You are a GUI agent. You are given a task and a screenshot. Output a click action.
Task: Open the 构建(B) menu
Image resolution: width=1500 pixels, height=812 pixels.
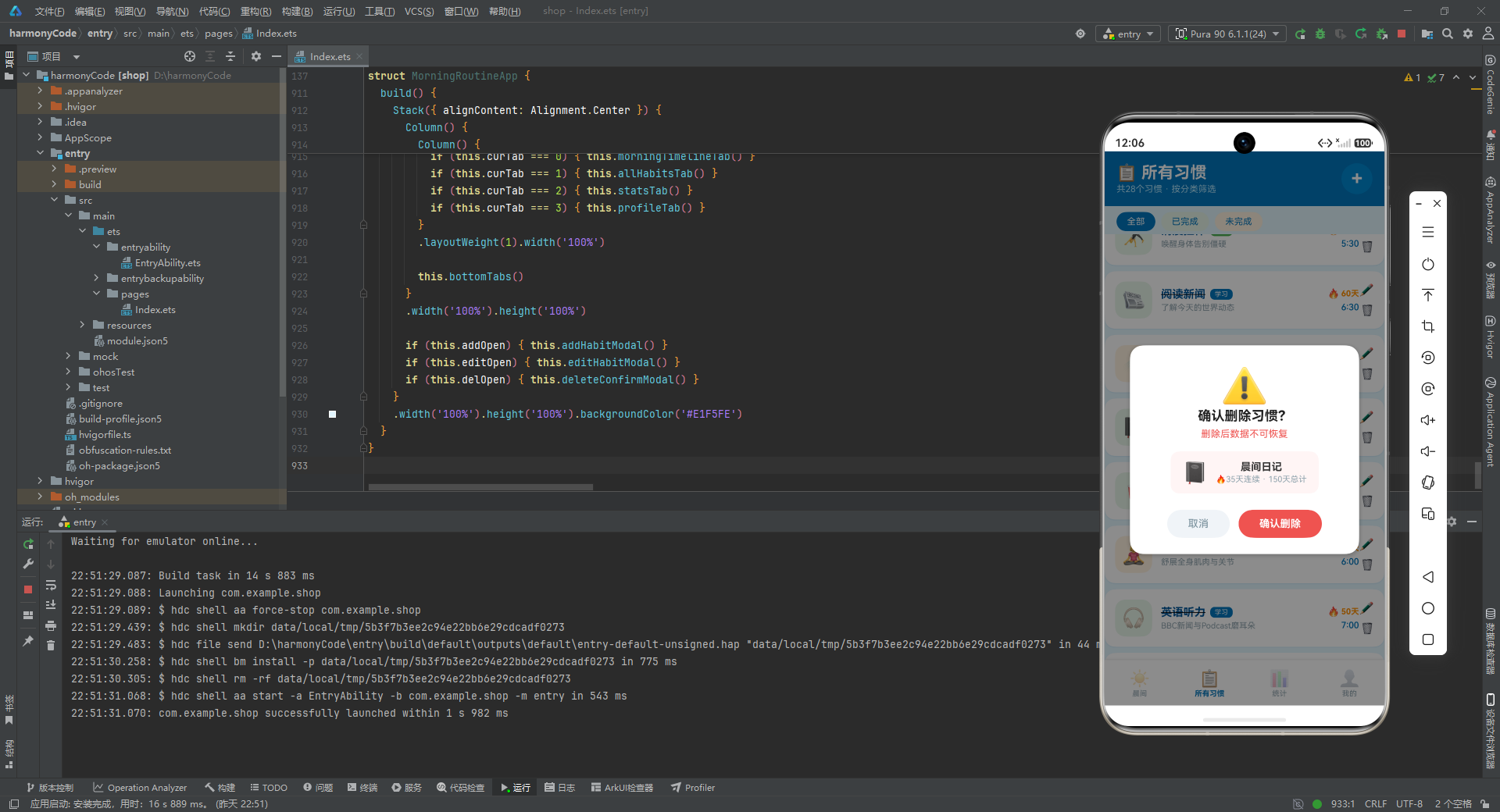point(297,11)
